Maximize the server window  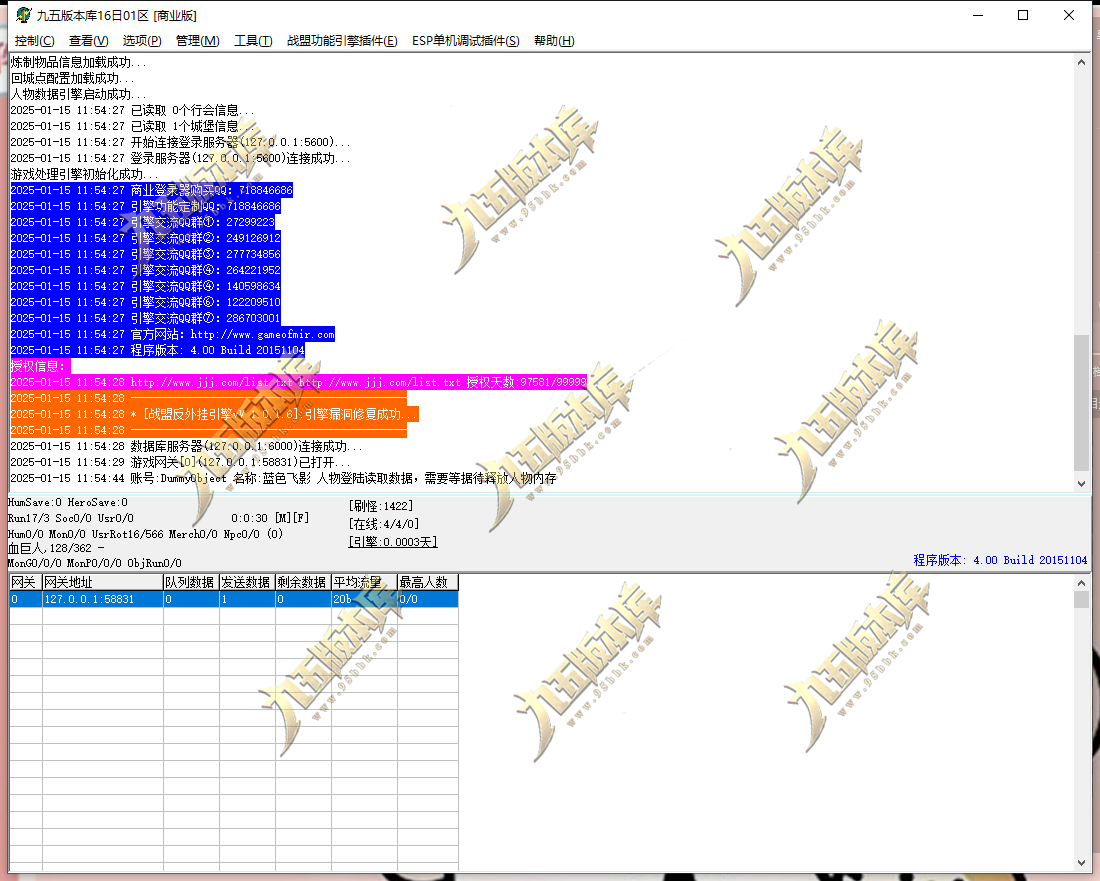pos(1023,15)
